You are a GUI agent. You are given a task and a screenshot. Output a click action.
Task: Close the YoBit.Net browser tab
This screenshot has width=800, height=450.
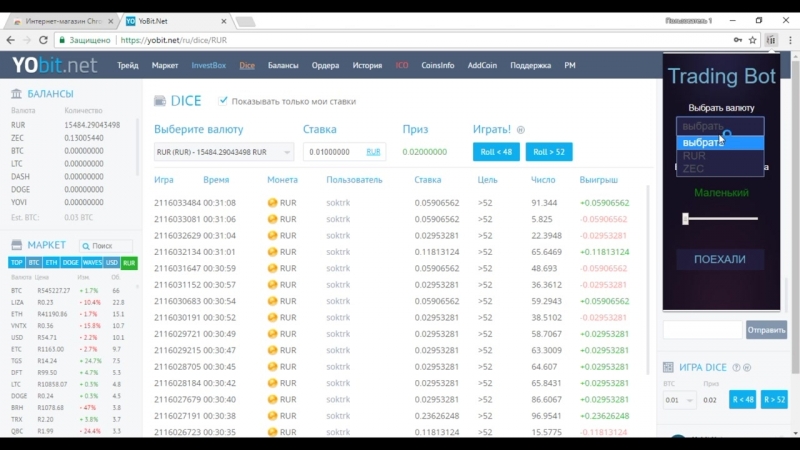coord(223,21)
